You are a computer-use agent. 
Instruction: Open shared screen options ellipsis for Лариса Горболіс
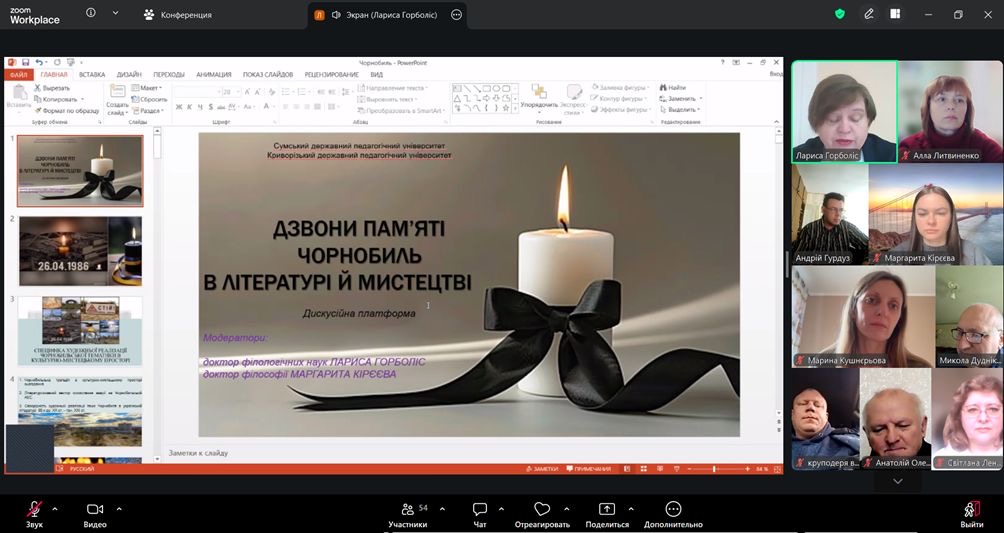[x=457, y=15]
